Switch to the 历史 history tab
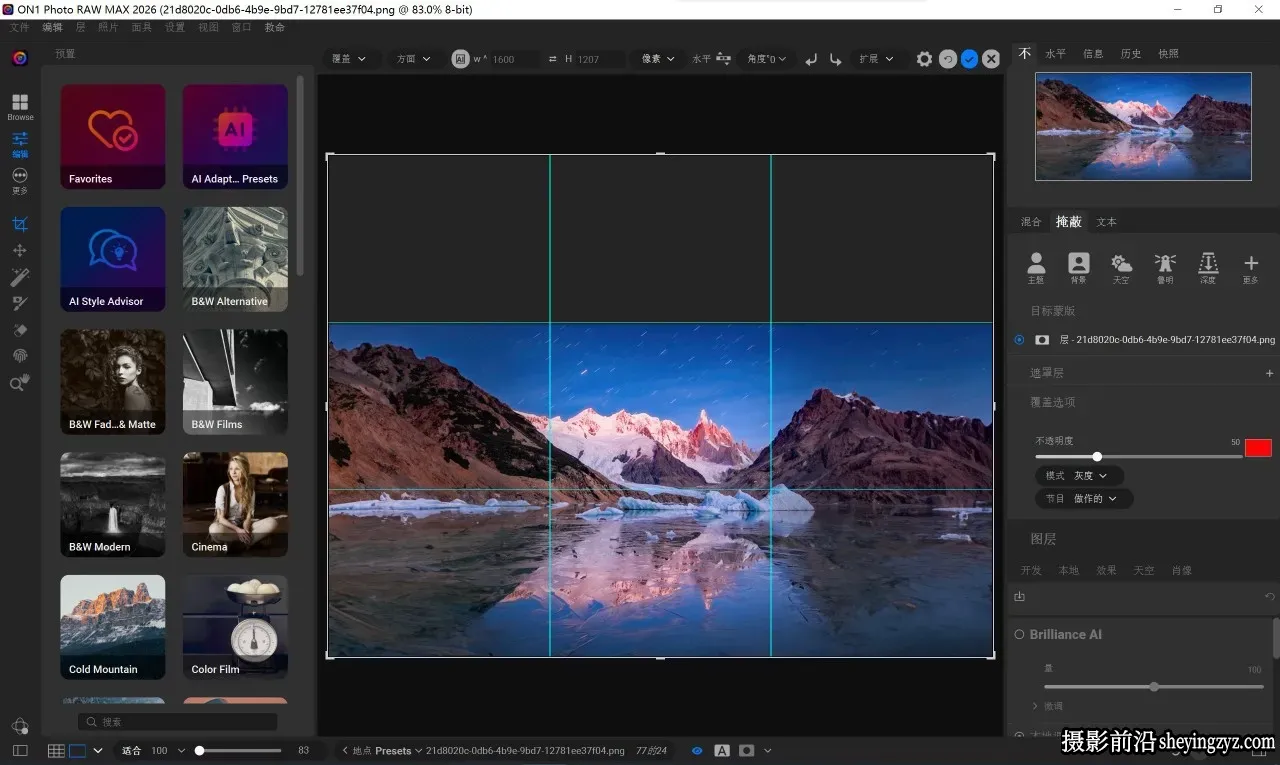This screenshot has height=765, width=1280. 1131,54
